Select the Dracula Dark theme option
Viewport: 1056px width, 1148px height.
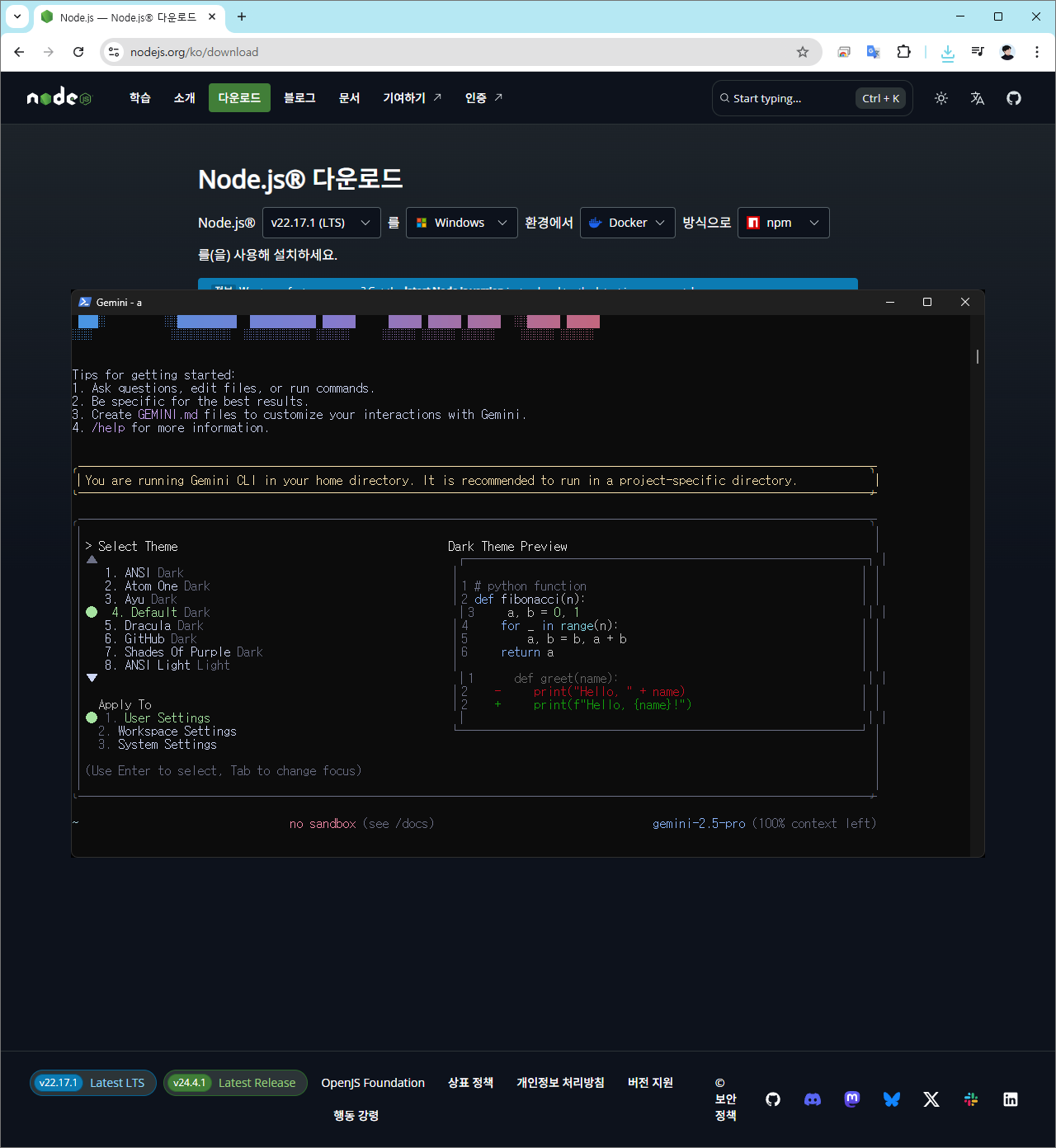pos(163,626)
